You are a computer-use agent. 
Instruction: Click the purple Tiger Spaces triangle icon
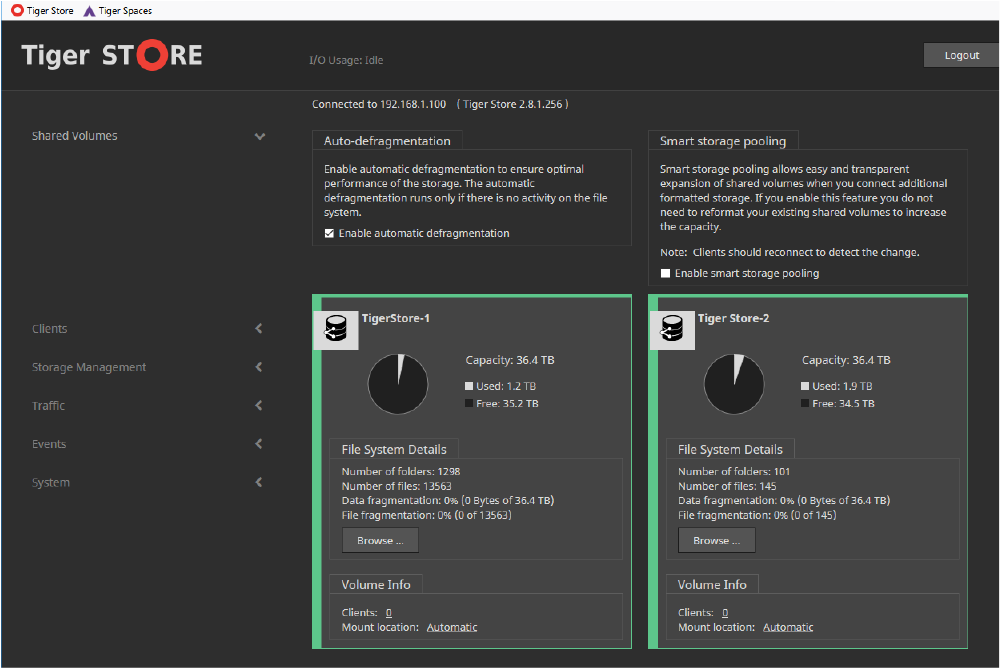point(90,11)
